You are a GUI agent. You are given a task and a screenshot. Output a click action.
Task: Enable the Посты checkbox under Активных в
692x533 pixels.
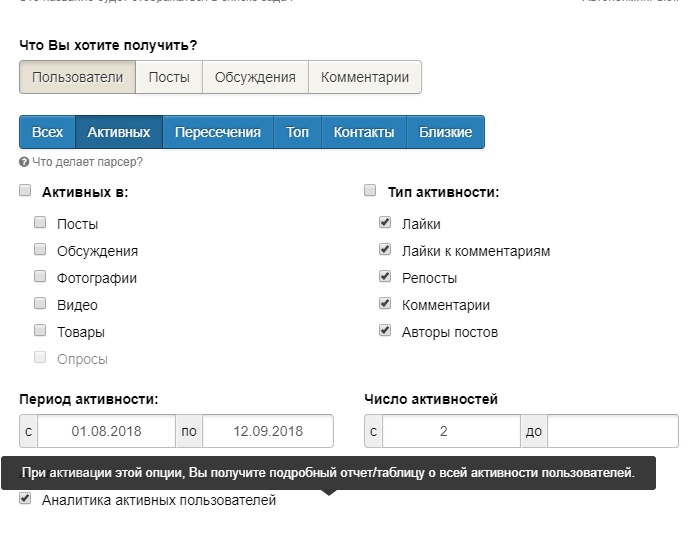(40, 223)
